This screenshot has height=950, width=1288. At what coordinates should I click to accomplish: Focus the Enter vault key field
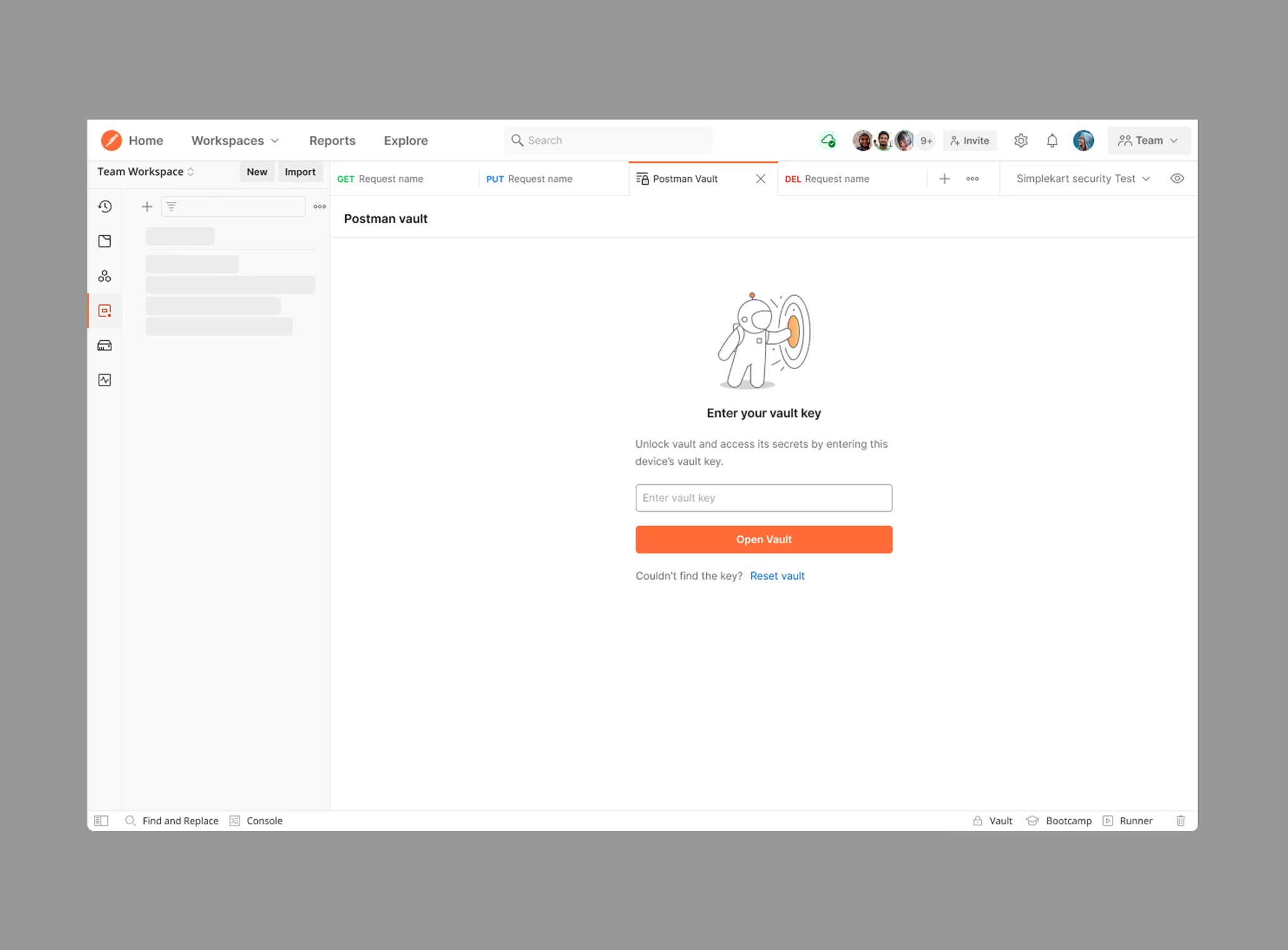point(763,497)
